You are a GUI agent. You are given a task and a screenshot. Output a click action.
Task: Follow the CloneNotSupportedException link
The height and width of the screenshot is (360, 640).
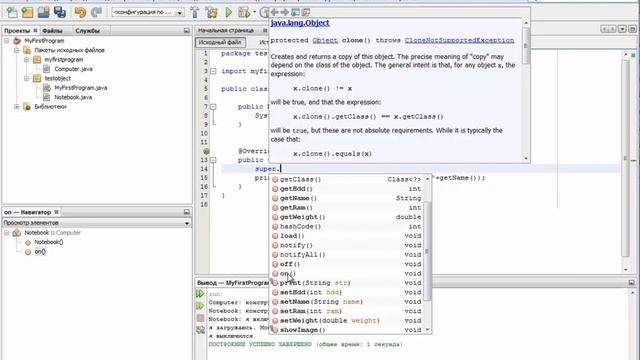coord(460,40)
